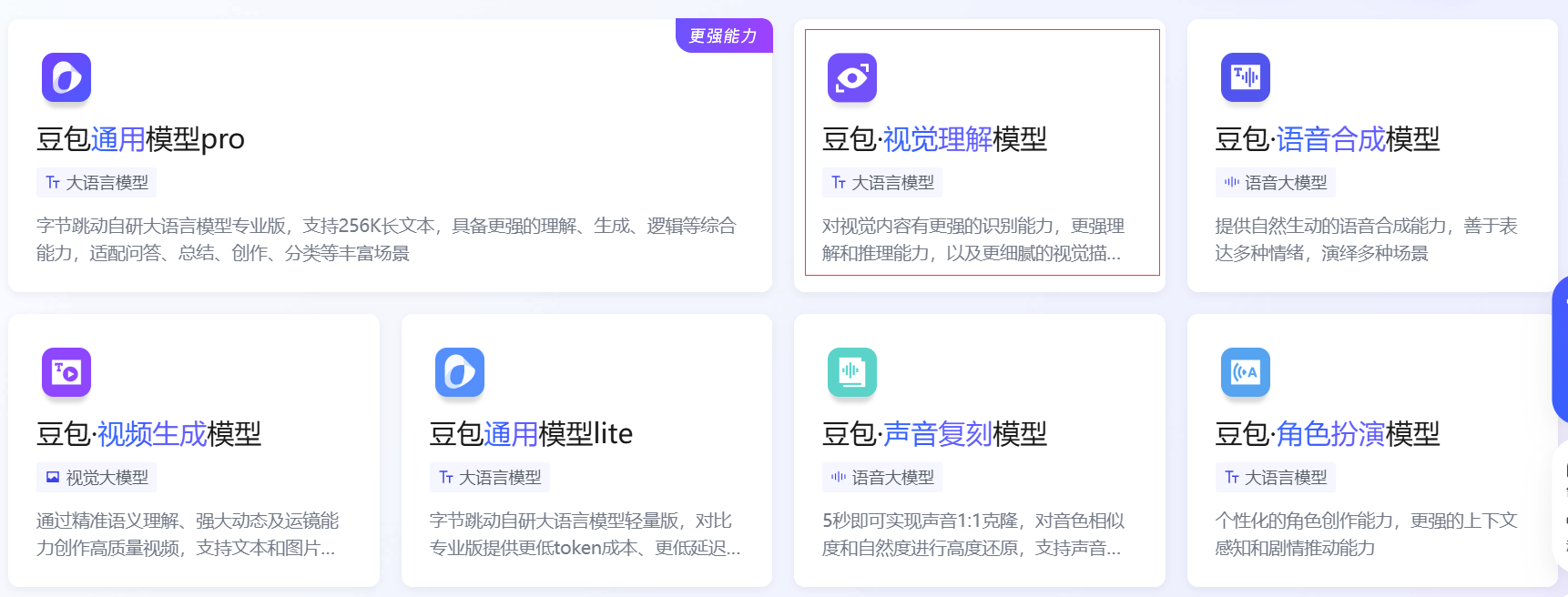1568x597 pixels.
Task: Open the 豆包通用模型lite title
Action: (x=531, y=434)
